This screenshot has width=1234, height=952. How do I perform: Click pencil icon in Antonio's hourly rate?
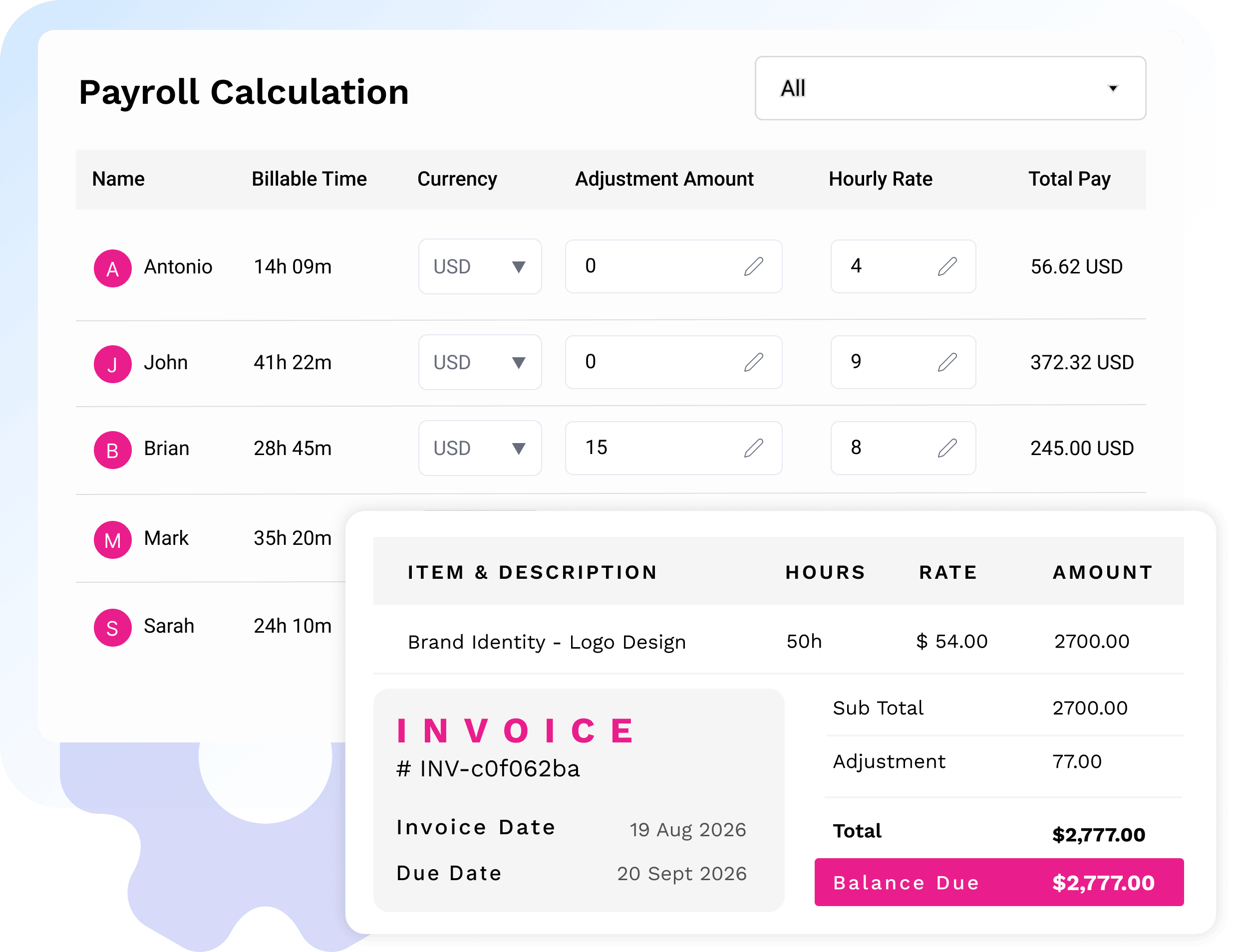tap(947, 266)
